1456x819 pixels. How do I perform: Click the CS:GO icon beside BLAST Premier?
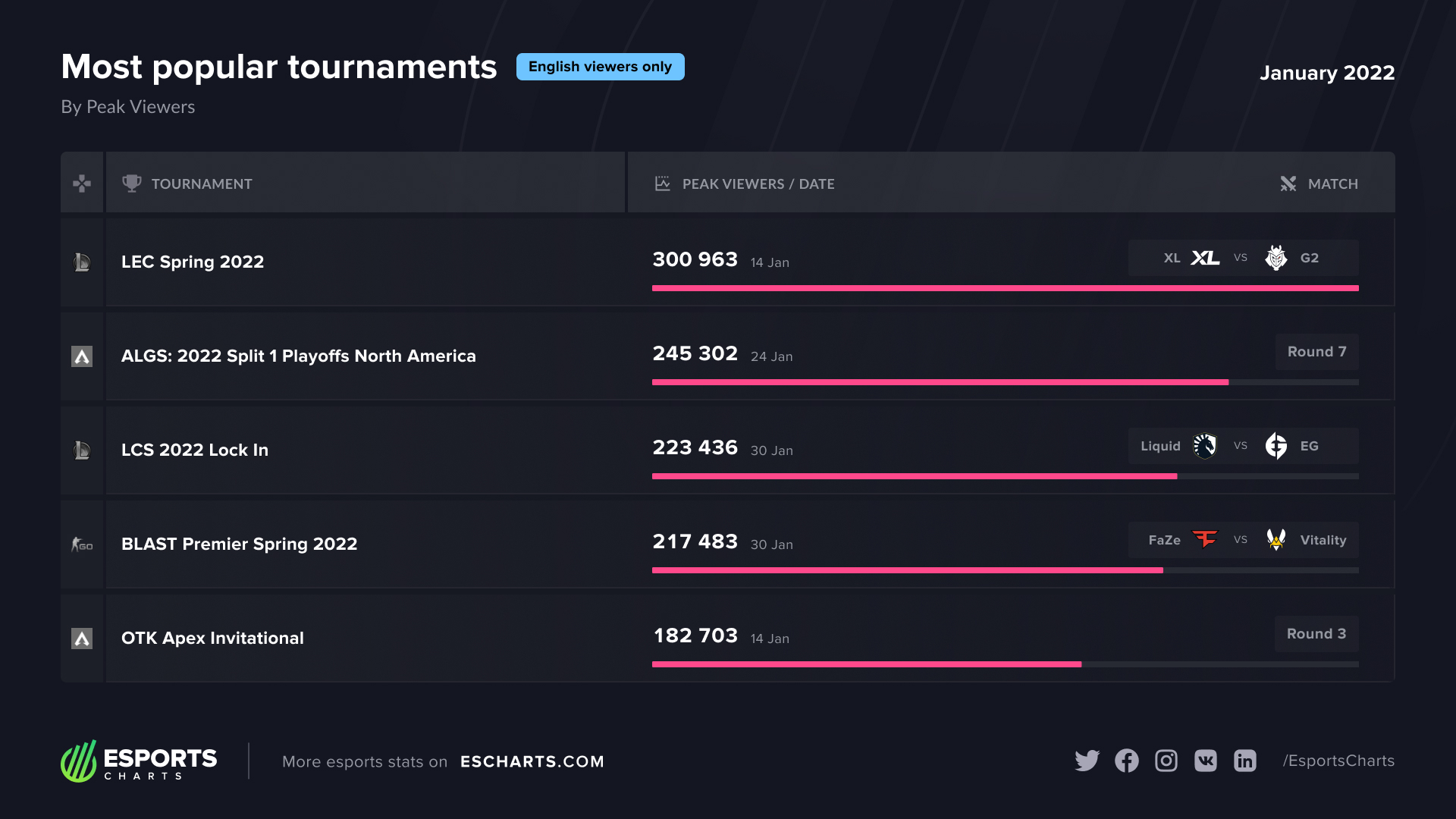tap(82, 544)
